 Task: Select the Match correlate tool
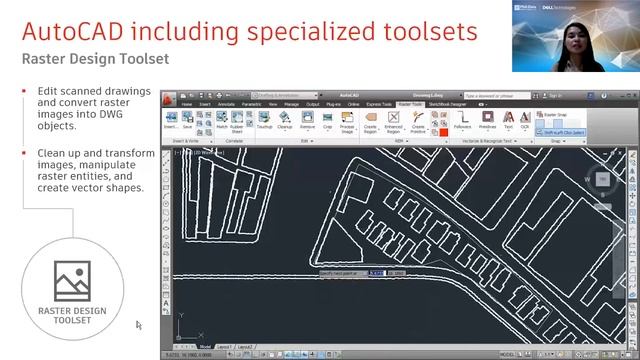(222, 121)
